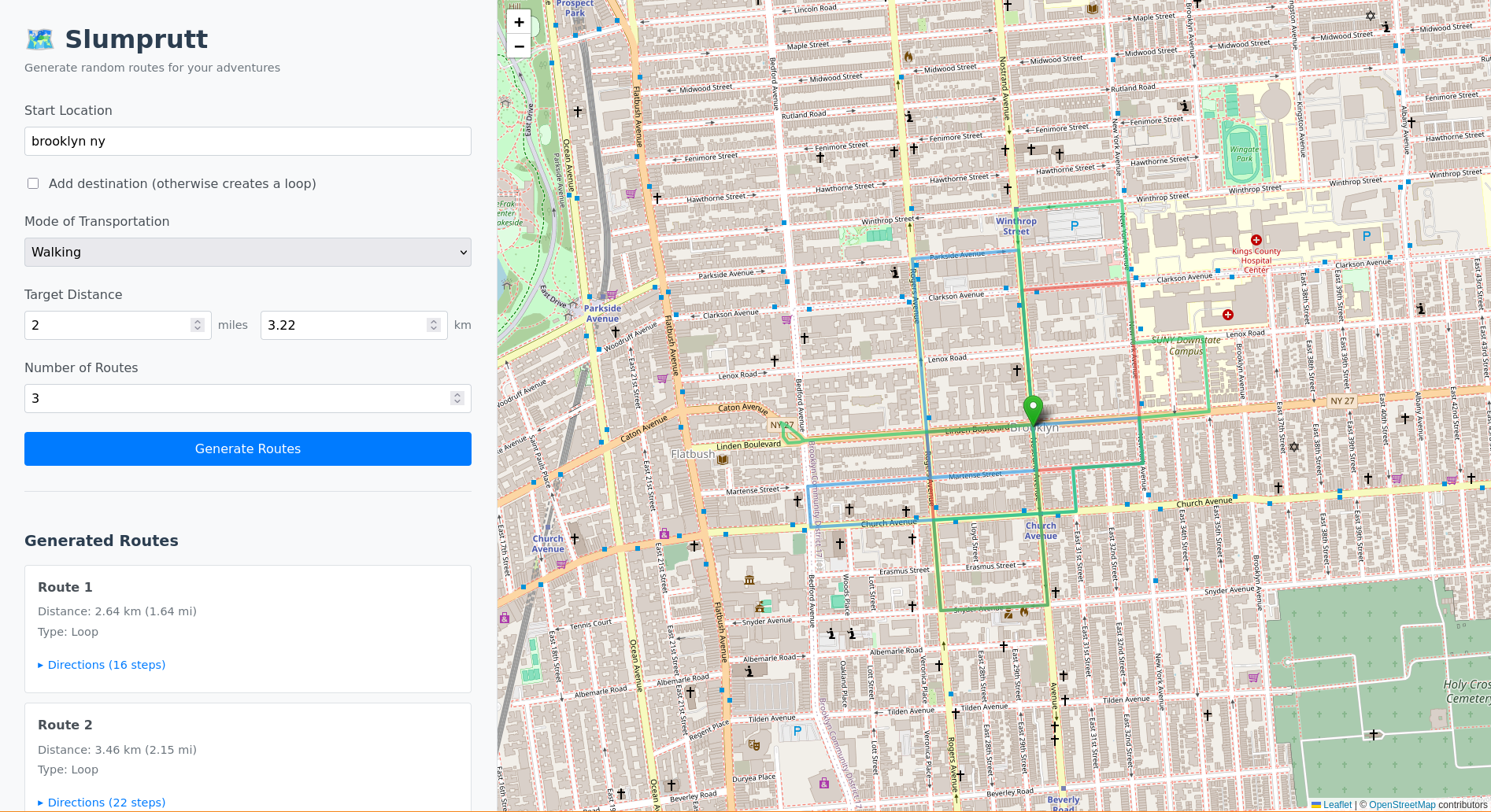Click the Kings County Hospital red cross icon
This screenshot has width=1491, height=812.
(1256, 240)
